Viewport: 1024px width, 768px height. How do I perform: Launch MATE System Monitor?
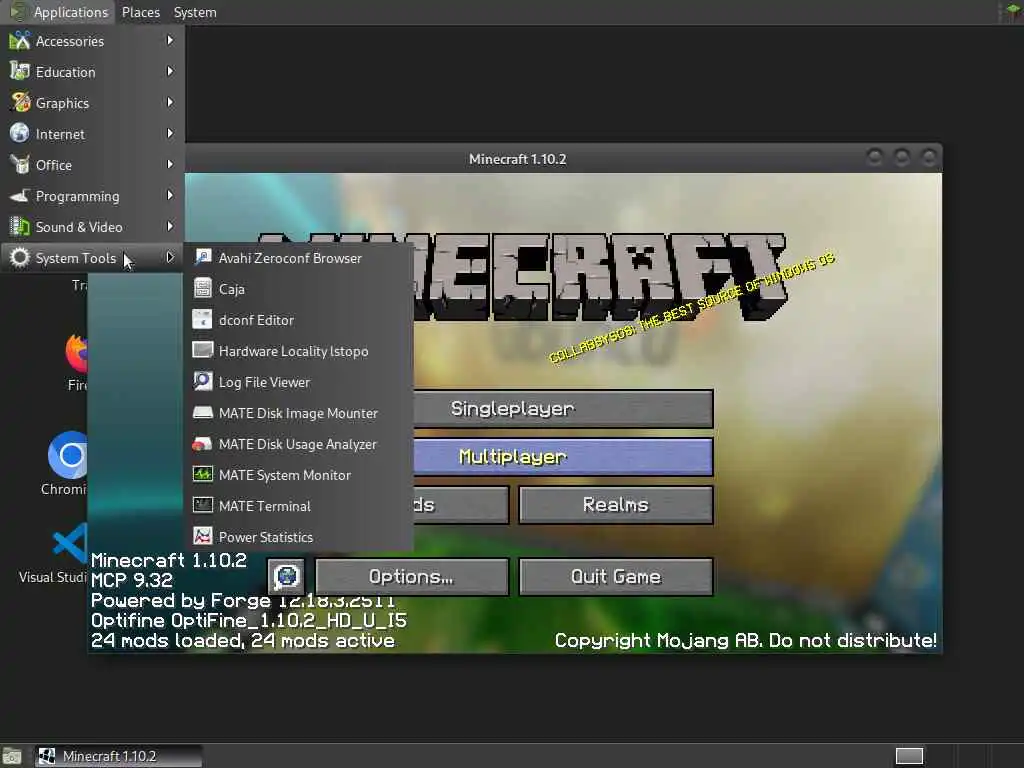pos(299,475)
